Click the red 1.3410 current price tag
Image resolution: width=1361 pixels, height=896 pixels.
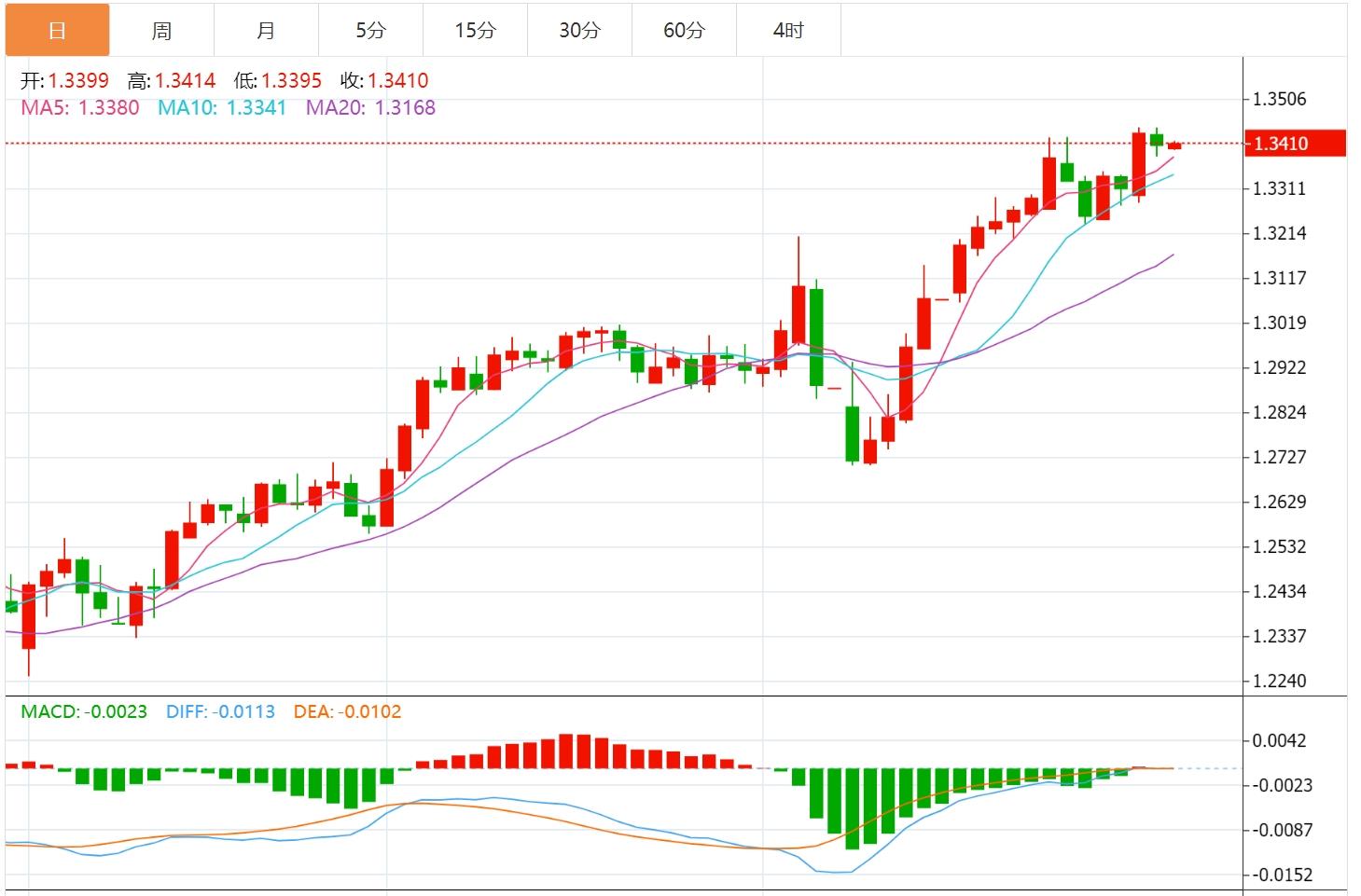point(1295,144)
